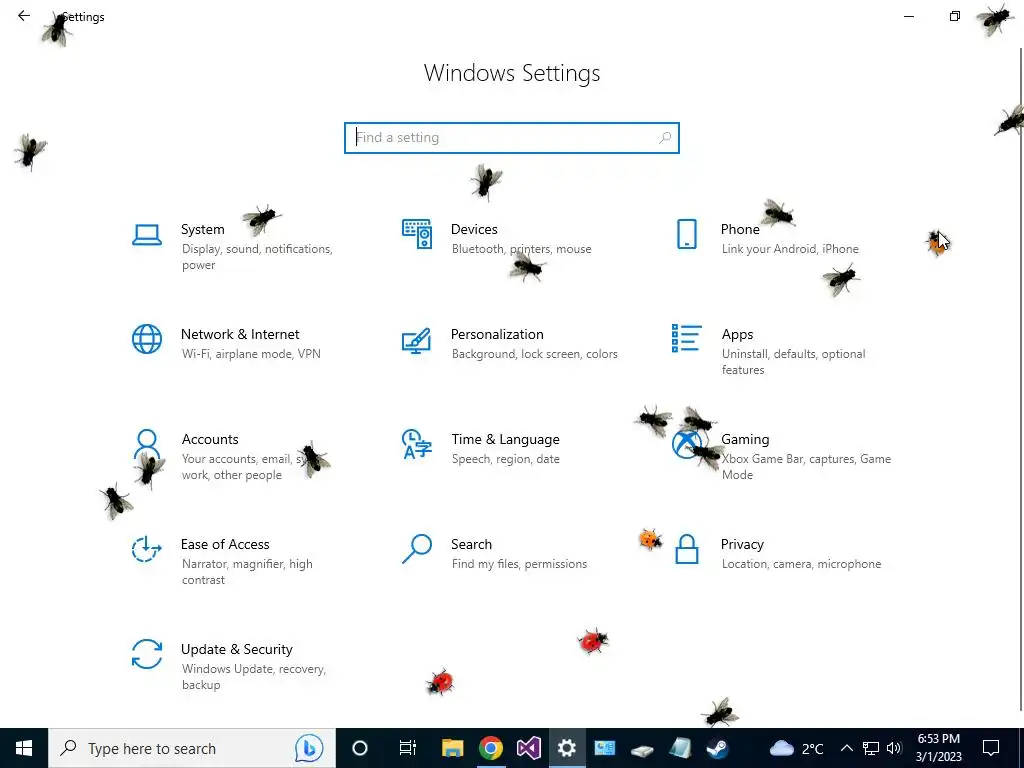Open Cortana circle icon on taskbar

[360, 748]
